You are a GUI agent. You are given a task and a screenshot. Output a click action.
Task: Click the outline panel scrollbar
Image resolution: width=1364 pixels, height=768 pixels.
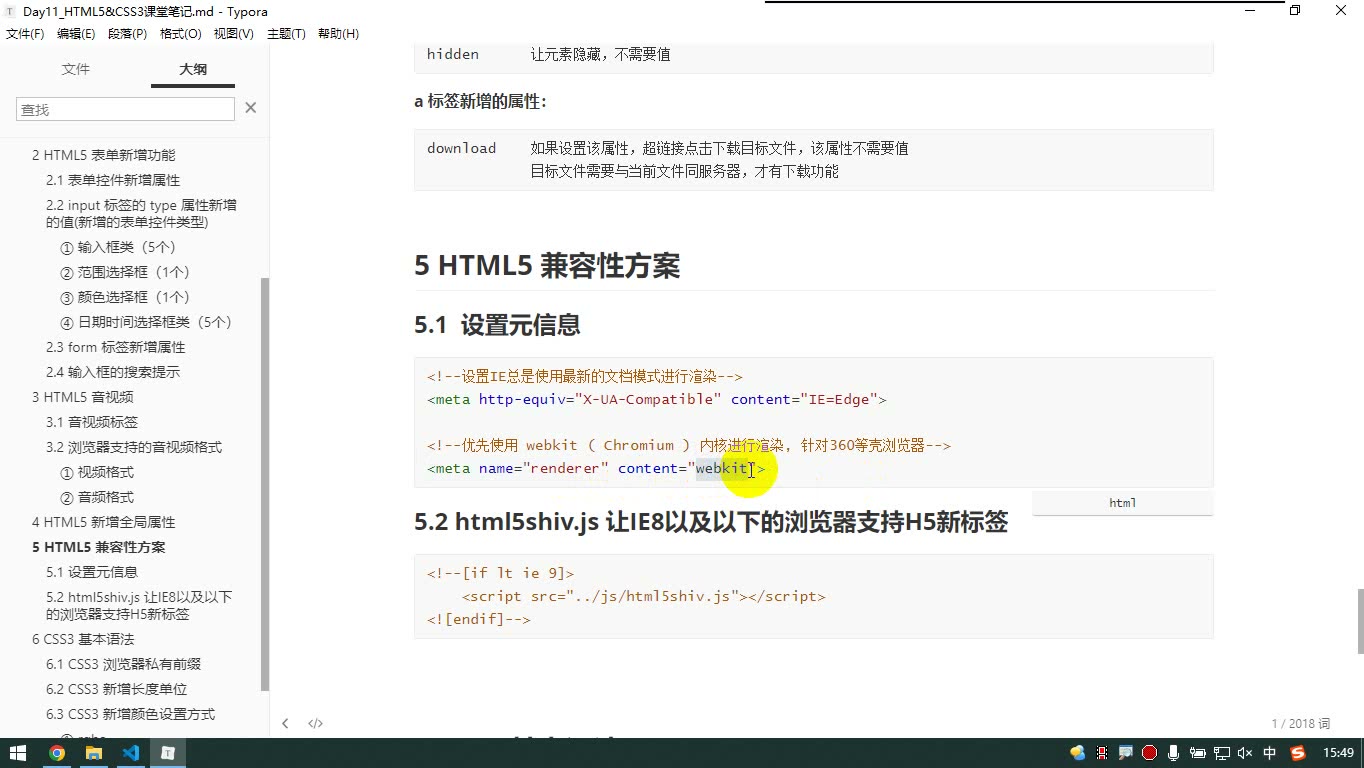click(x=265, y=484)
